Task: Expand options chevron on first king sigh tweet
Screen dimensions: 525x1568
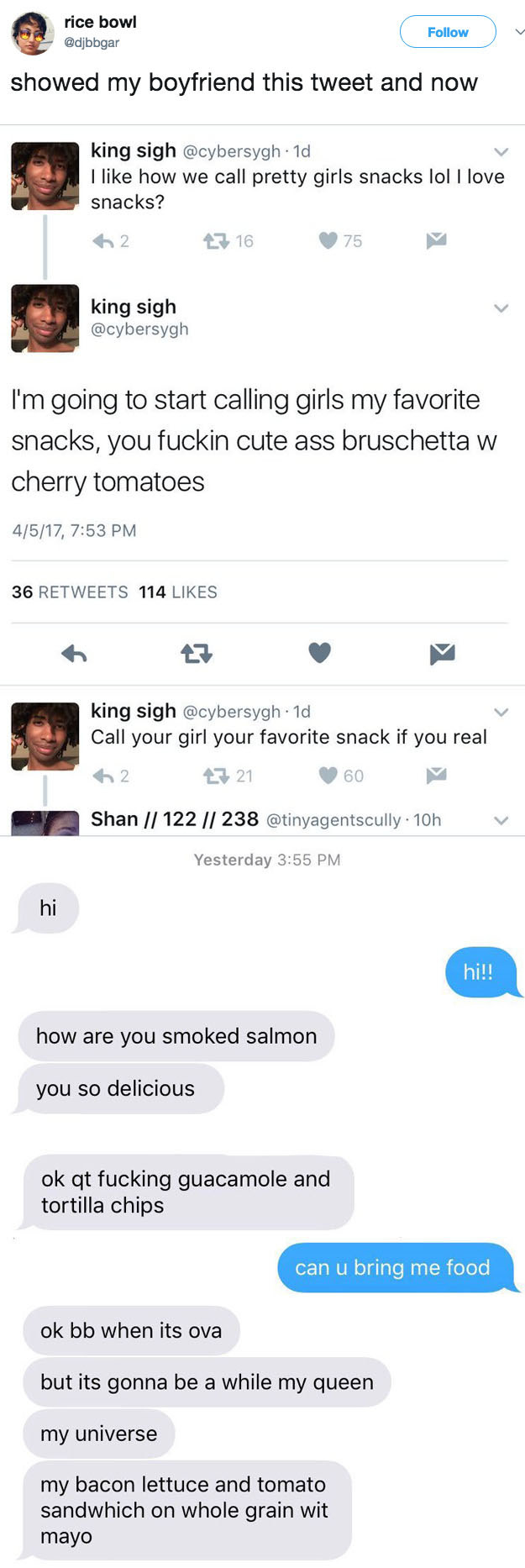Action: tap(501, 152)
